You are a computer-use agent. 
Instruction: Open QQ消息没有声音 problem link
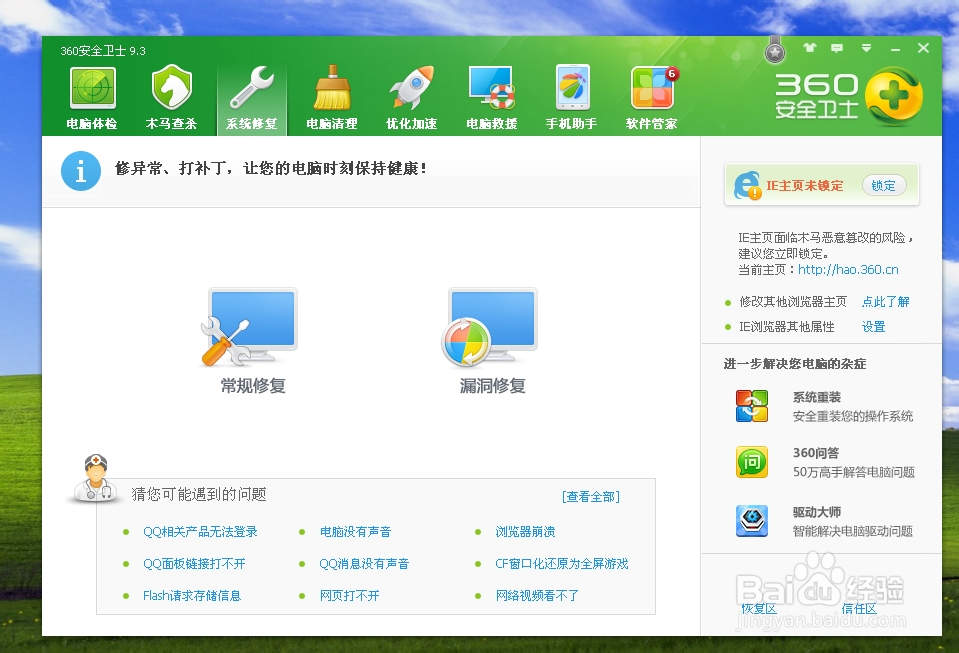(364, 564)
